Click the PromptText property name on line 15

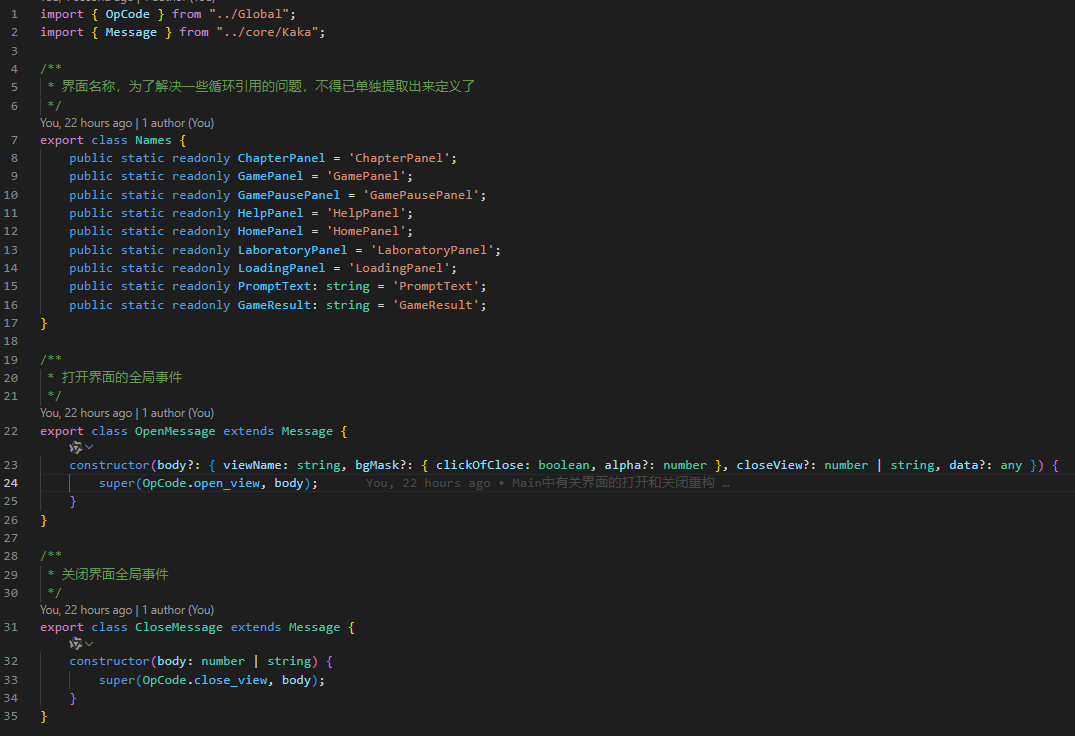click(274, 286)
